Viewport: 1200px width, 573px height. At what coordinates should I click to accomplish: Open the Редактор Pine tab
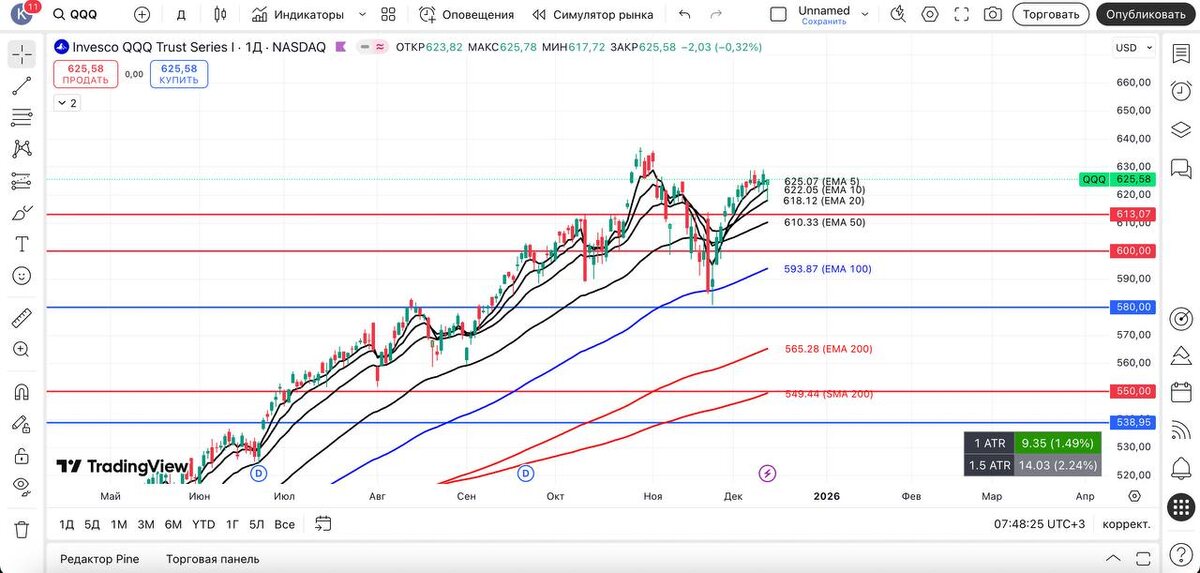pos(100,559)
